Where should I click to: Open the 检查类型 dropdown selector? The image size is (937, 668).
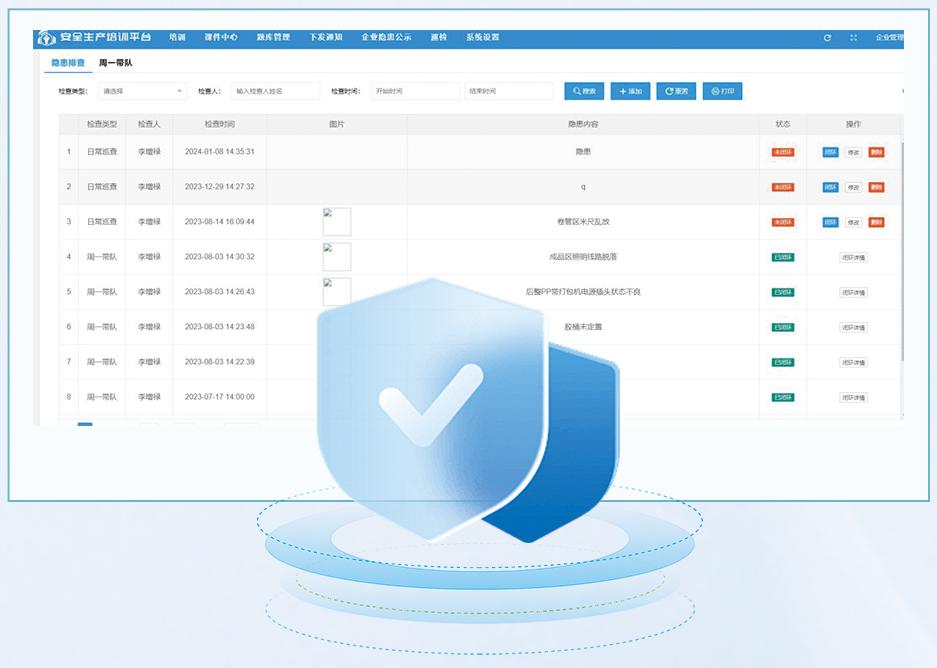point(142,91)
